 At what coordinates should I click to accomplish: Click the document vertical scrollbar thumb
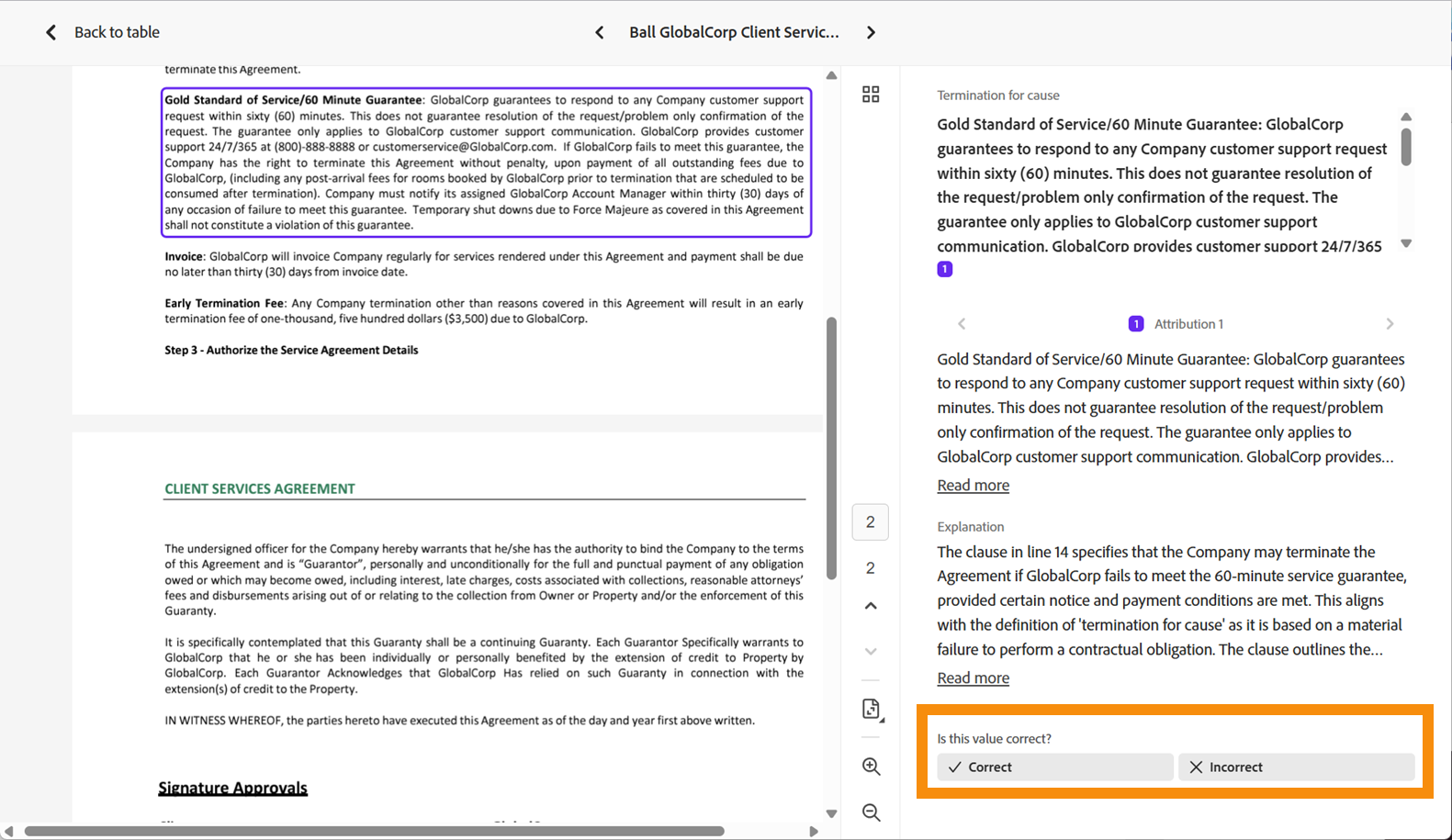point(831,448)
